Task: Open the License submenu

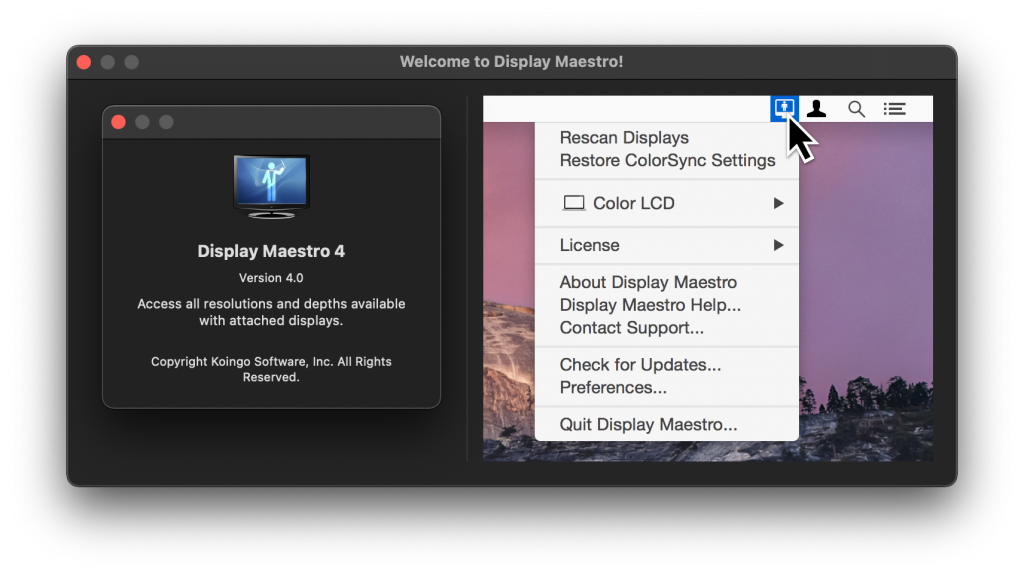Action: click(667, 245)
